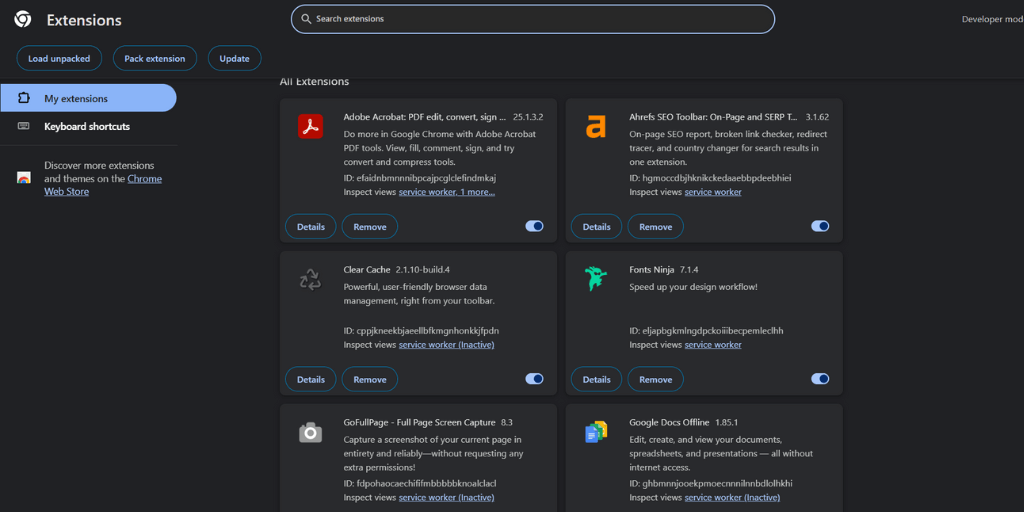Inspect GoFullPage service worker (Inactive) link
Viewport: 1024px width, 512px height.
tap(447, 498)
